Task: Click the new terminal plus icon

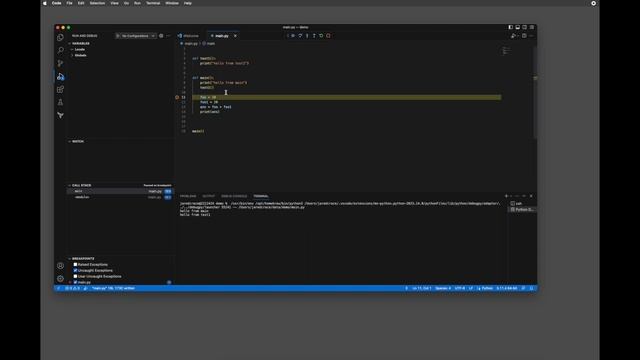Action: coord(506,196)
